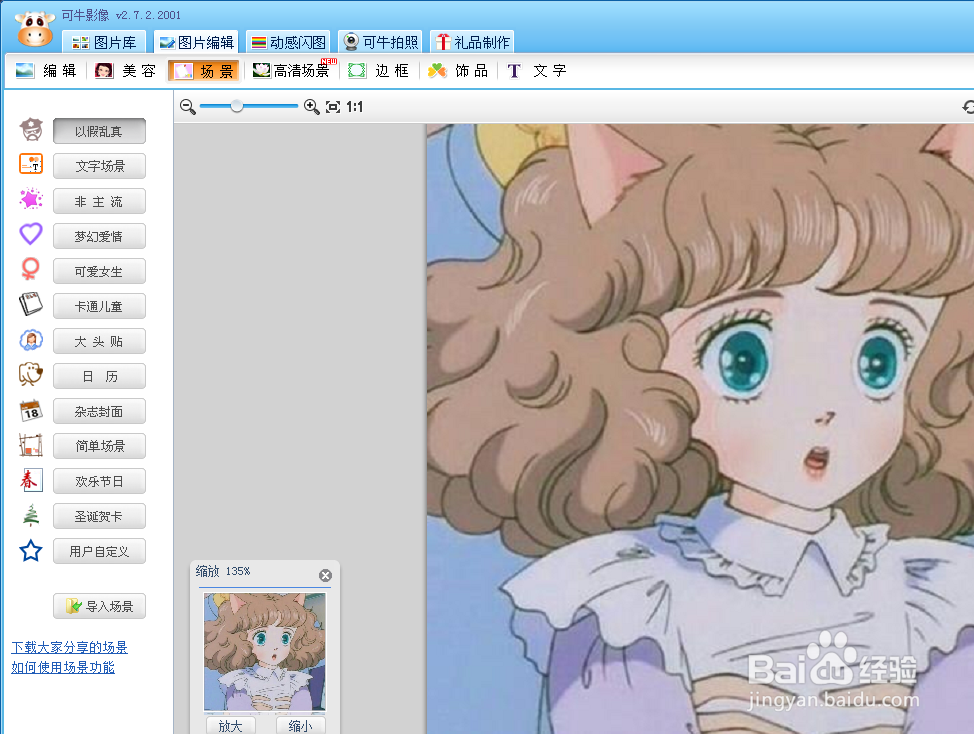Click the Christmas tree icon beside 圣诞贺卡
The height and width of the screenshot is (734, 974).
(31, 515)
